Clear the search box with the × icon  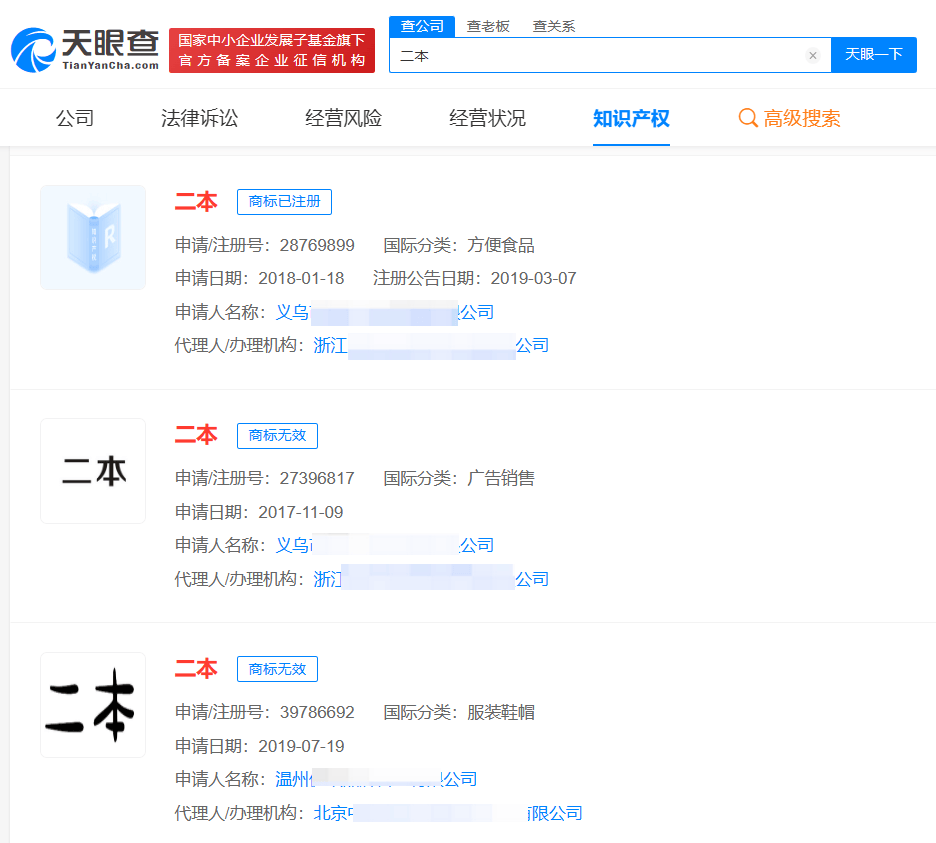[813, 56]
